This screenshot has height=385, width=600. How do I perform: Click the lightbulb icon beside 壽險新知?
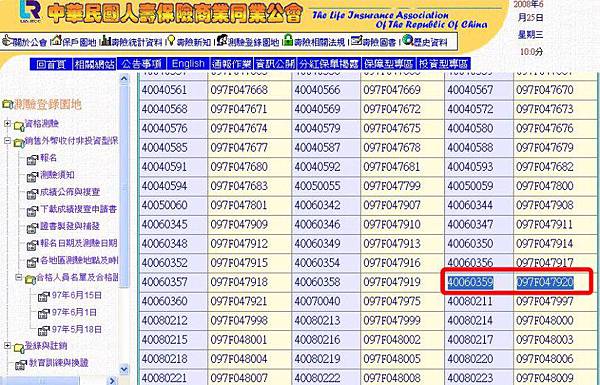coord(171,40)
